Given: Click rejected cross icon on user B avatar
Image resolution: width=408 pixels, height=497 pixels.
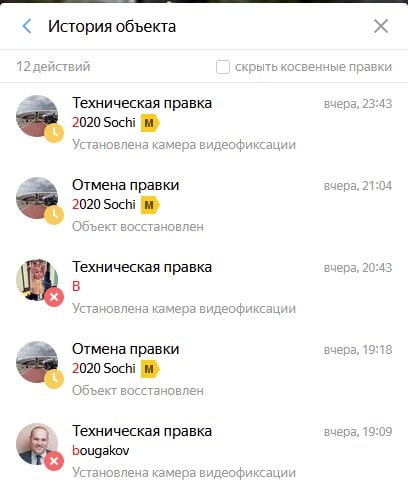Looking at the screenshot, I should pyautogui.click(x=54, y=297).
